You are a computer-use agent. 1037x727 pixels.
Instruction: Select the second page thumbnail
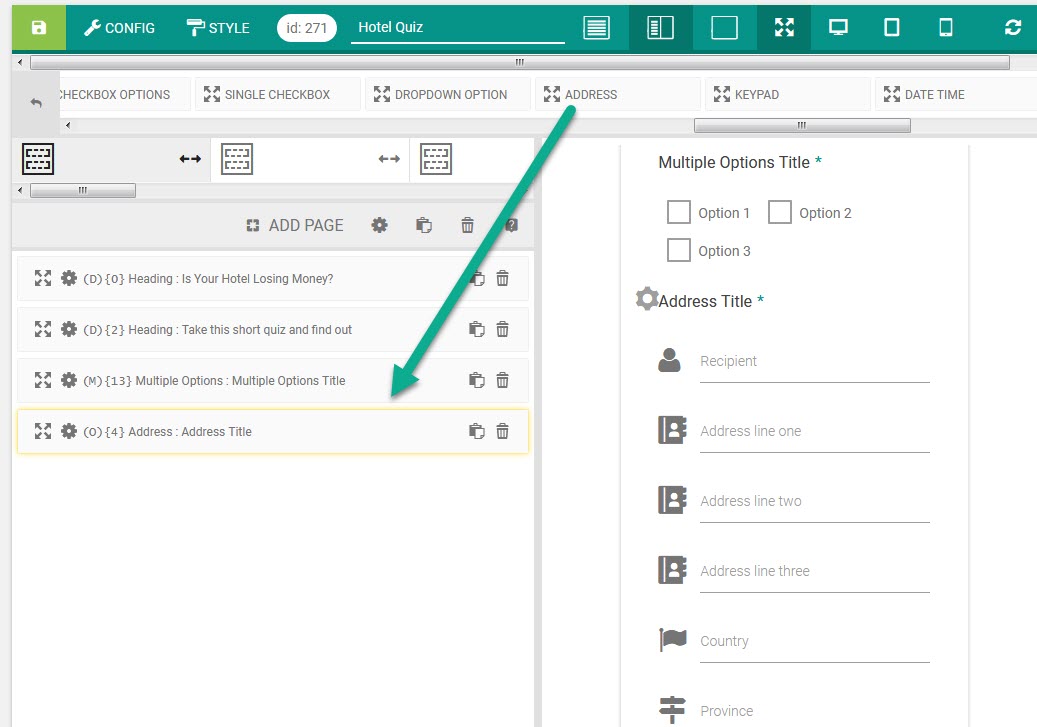point(237,159)
